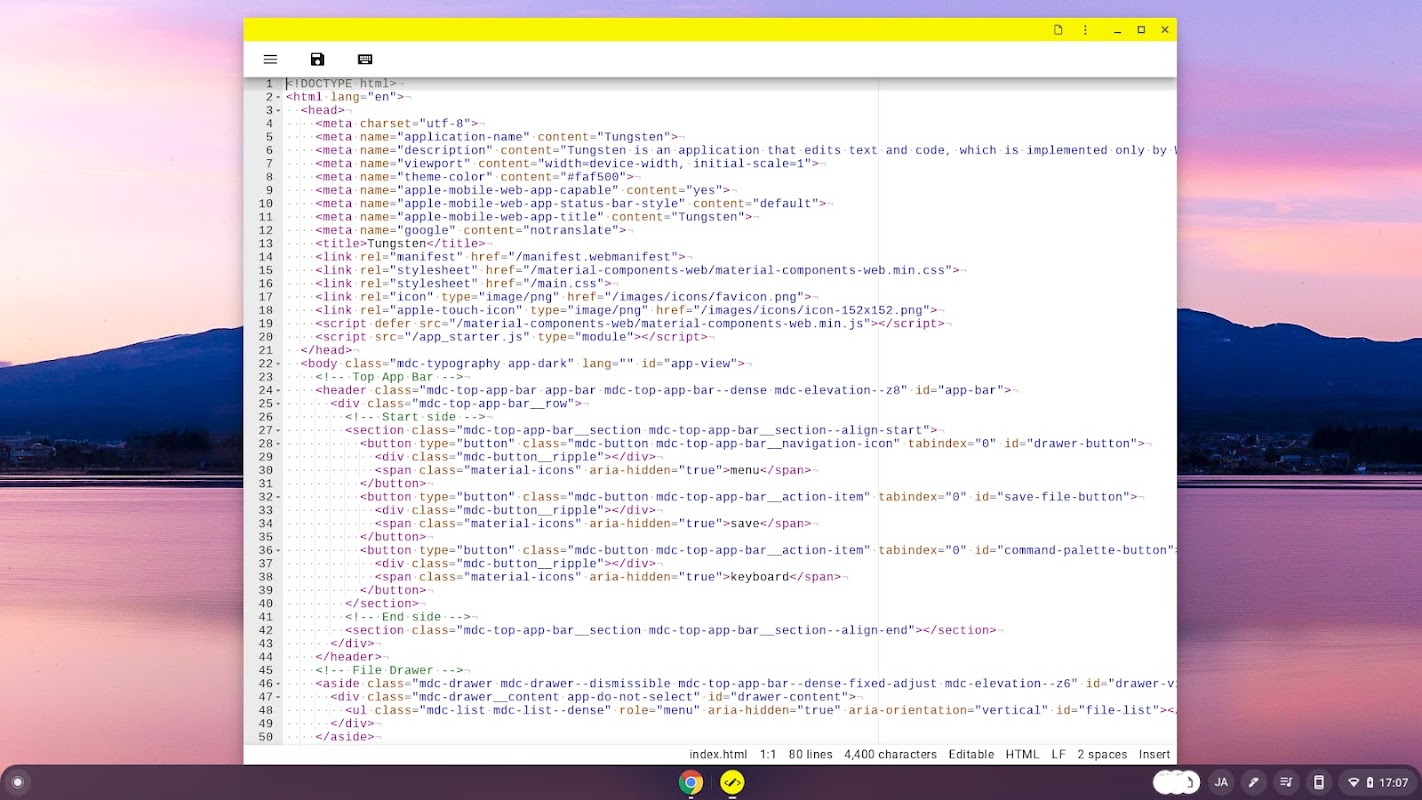Collapse the drawer-content div on line 47

(279, 697)
